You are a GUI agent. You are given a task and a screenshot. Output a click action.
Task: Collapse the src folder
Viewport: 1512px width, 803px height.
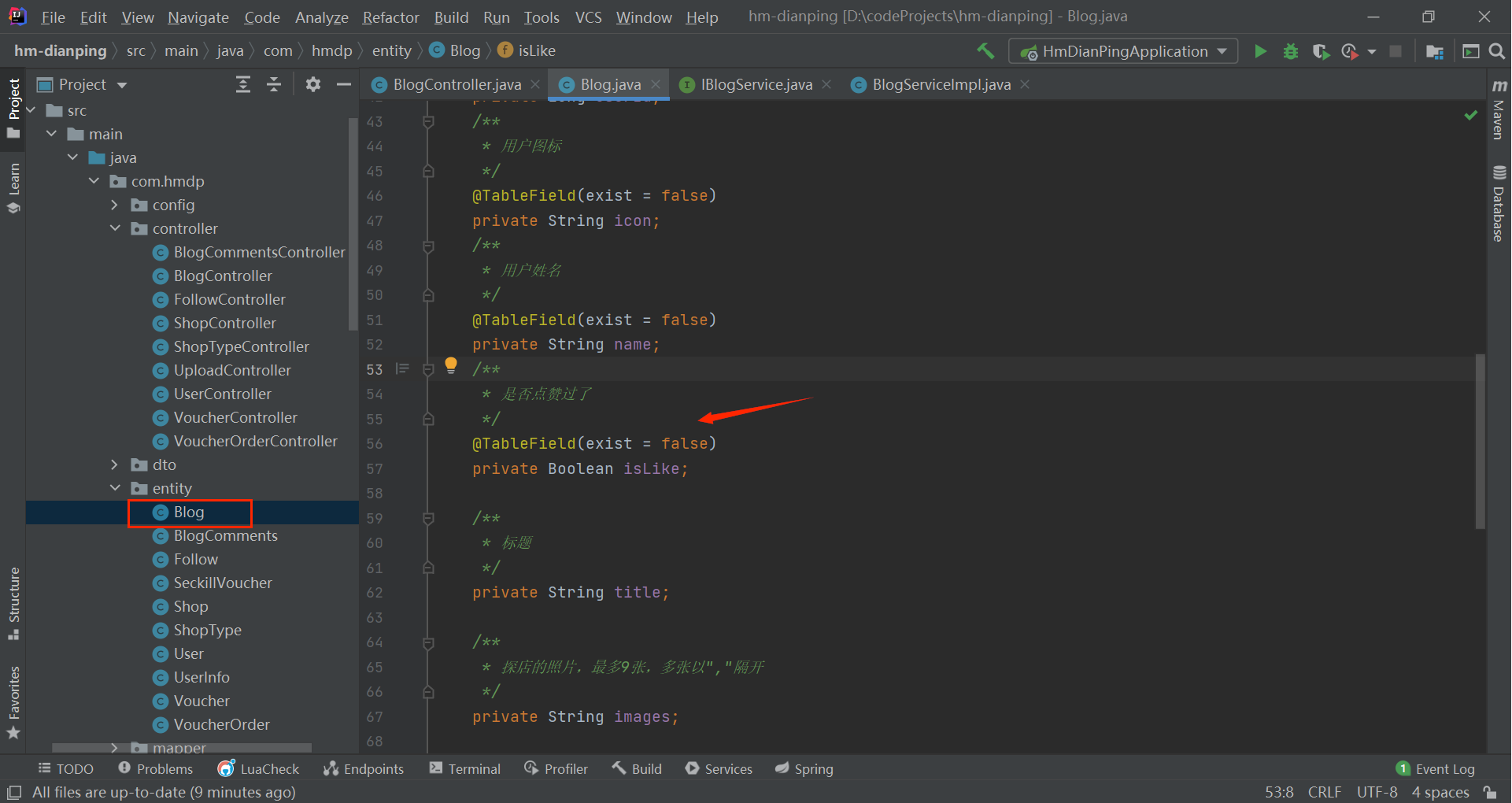pos(31,110)
